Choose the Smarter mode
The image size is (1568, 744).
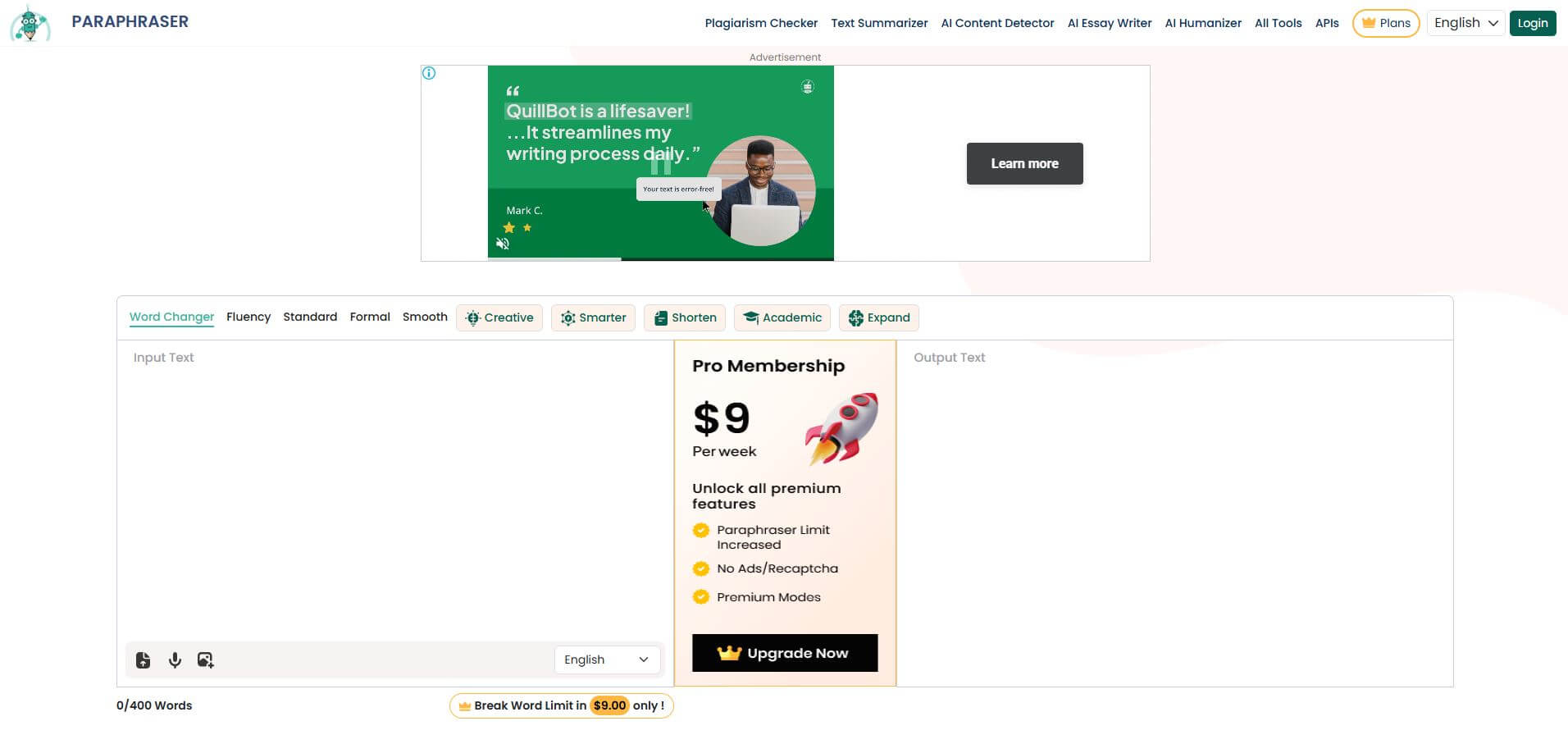pos(593,317)
